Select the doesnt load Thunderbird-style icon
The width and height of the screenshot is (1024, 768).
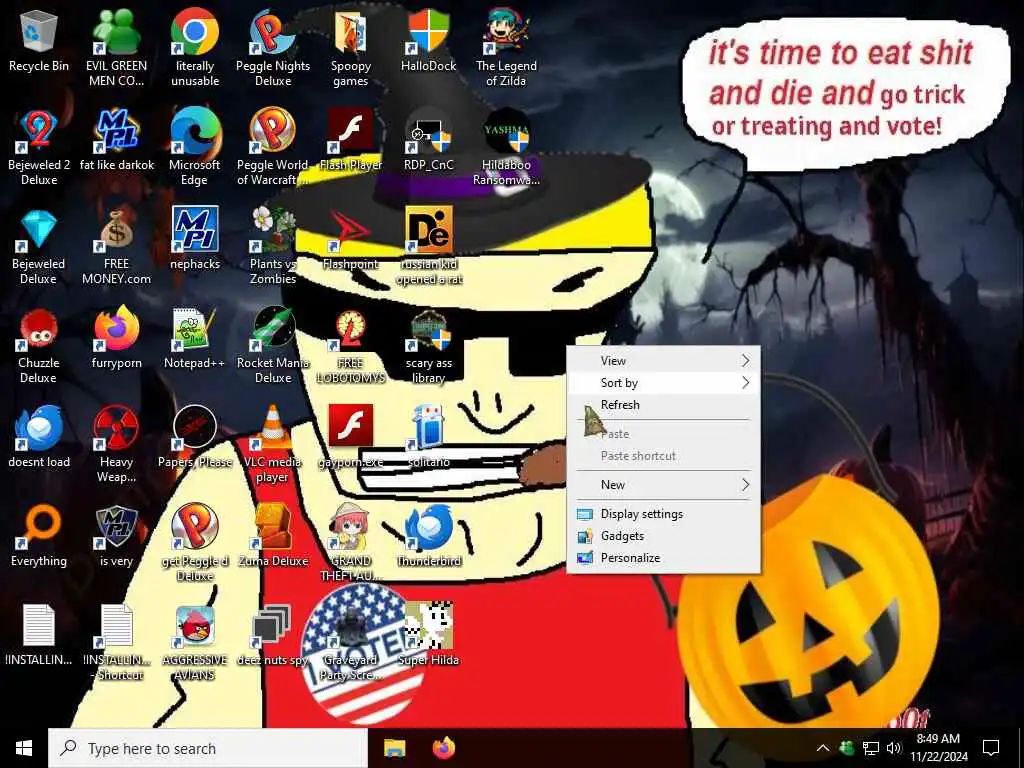pos(39,438)
